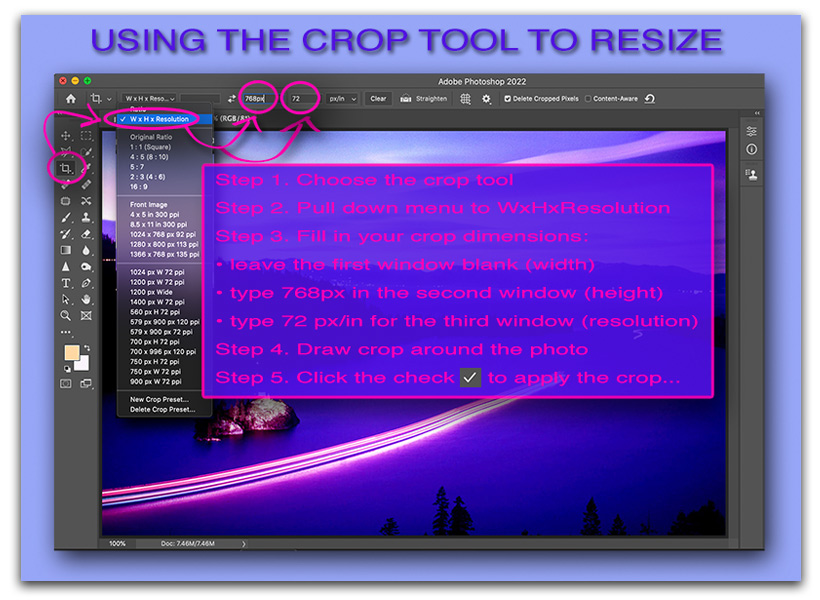Click the foreground color swatch
The height and width of the screenshot is (600, 820).
pos(70,353)
